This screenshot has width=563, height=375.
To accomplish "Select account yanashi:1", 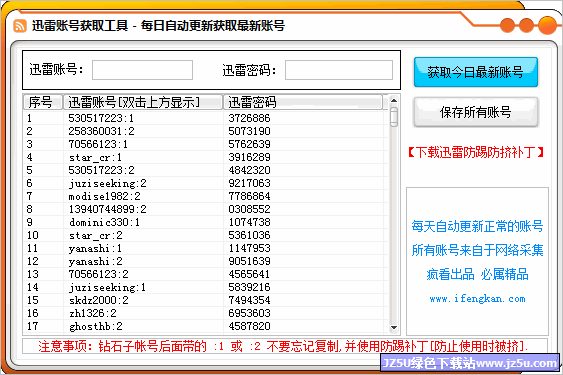I will click(95, 248).
